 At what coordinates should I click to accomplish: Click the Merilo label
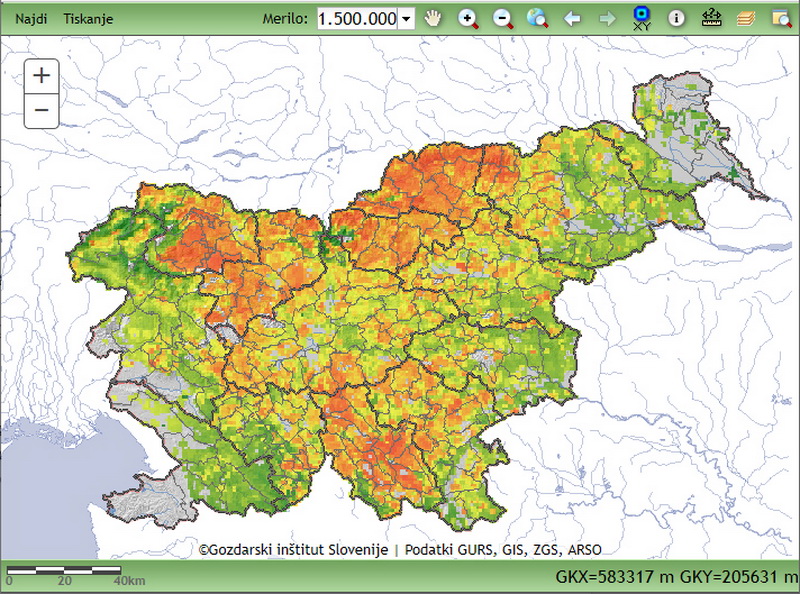tap(285, 19)
